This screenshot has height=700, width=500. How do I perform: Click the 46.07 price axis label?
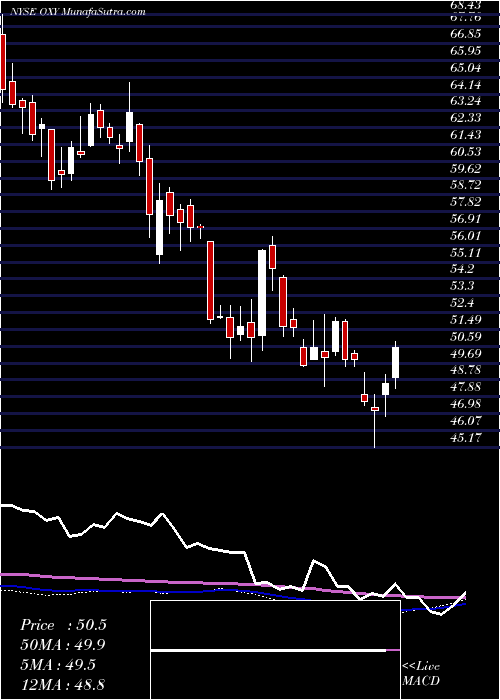point(466,421)
